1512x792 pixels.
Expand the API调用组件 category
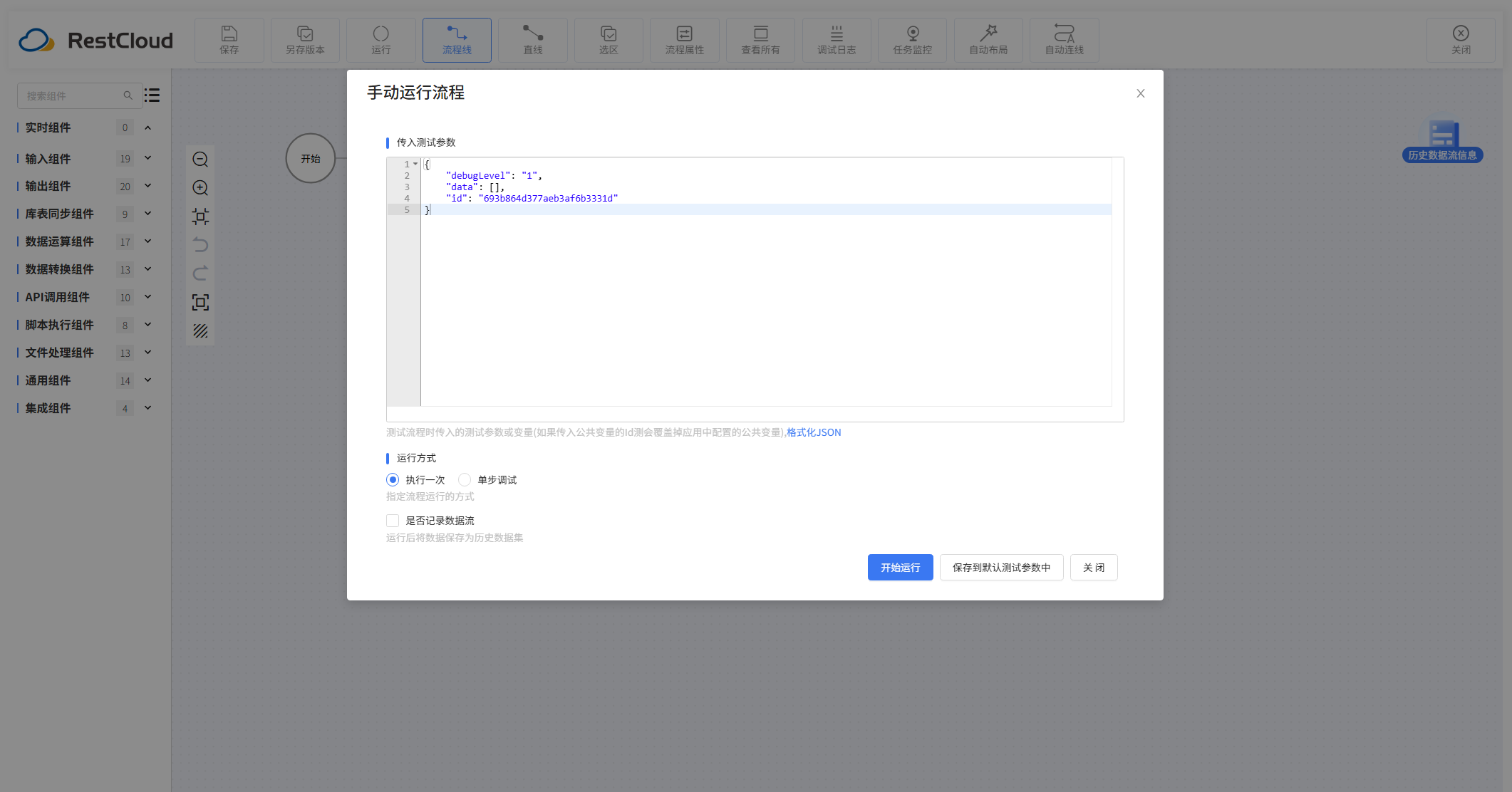click(148, 297)
